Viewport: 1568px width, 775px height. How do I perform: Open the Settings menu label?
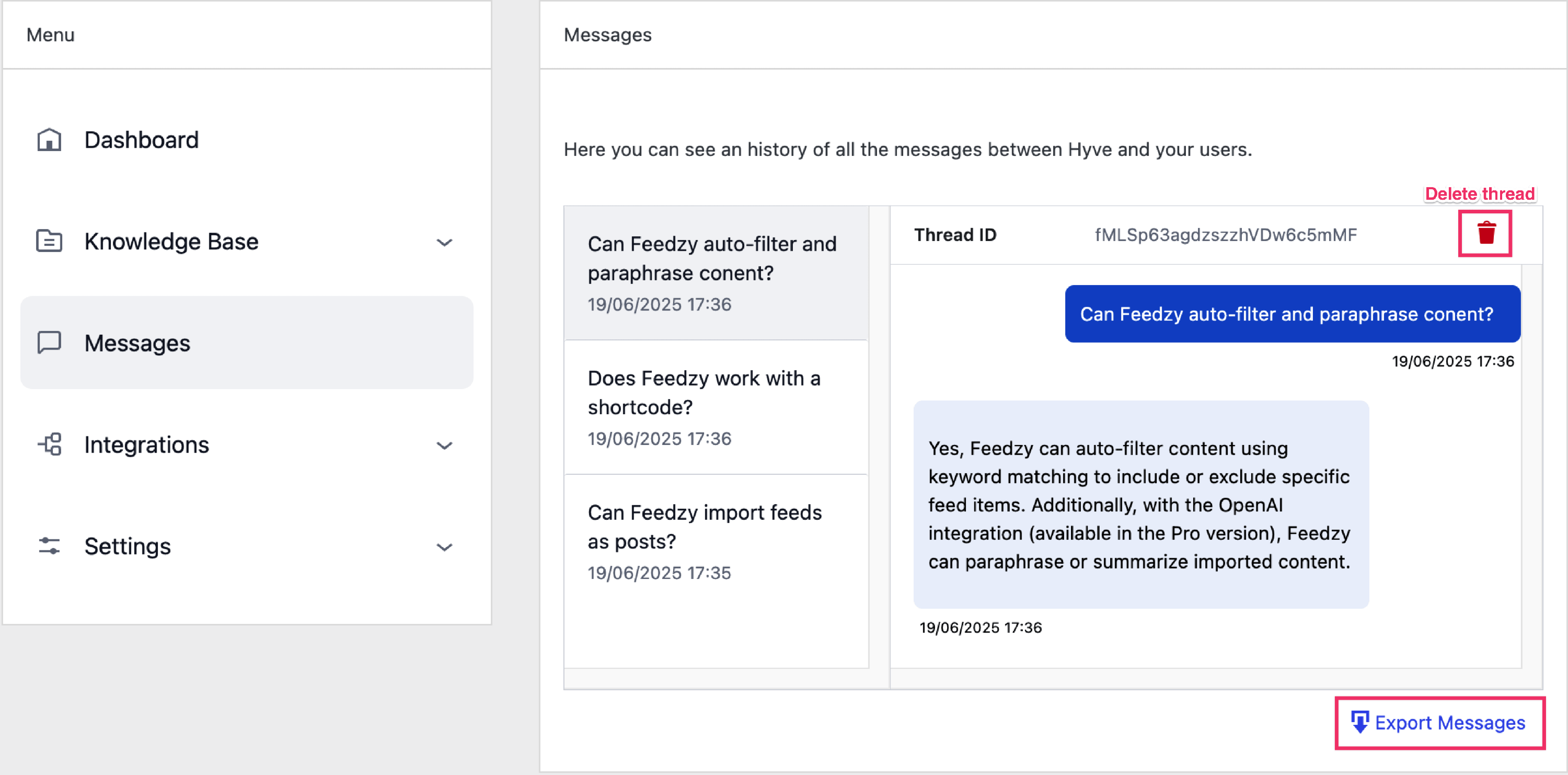pyautogui.click(x=127, y=546)
